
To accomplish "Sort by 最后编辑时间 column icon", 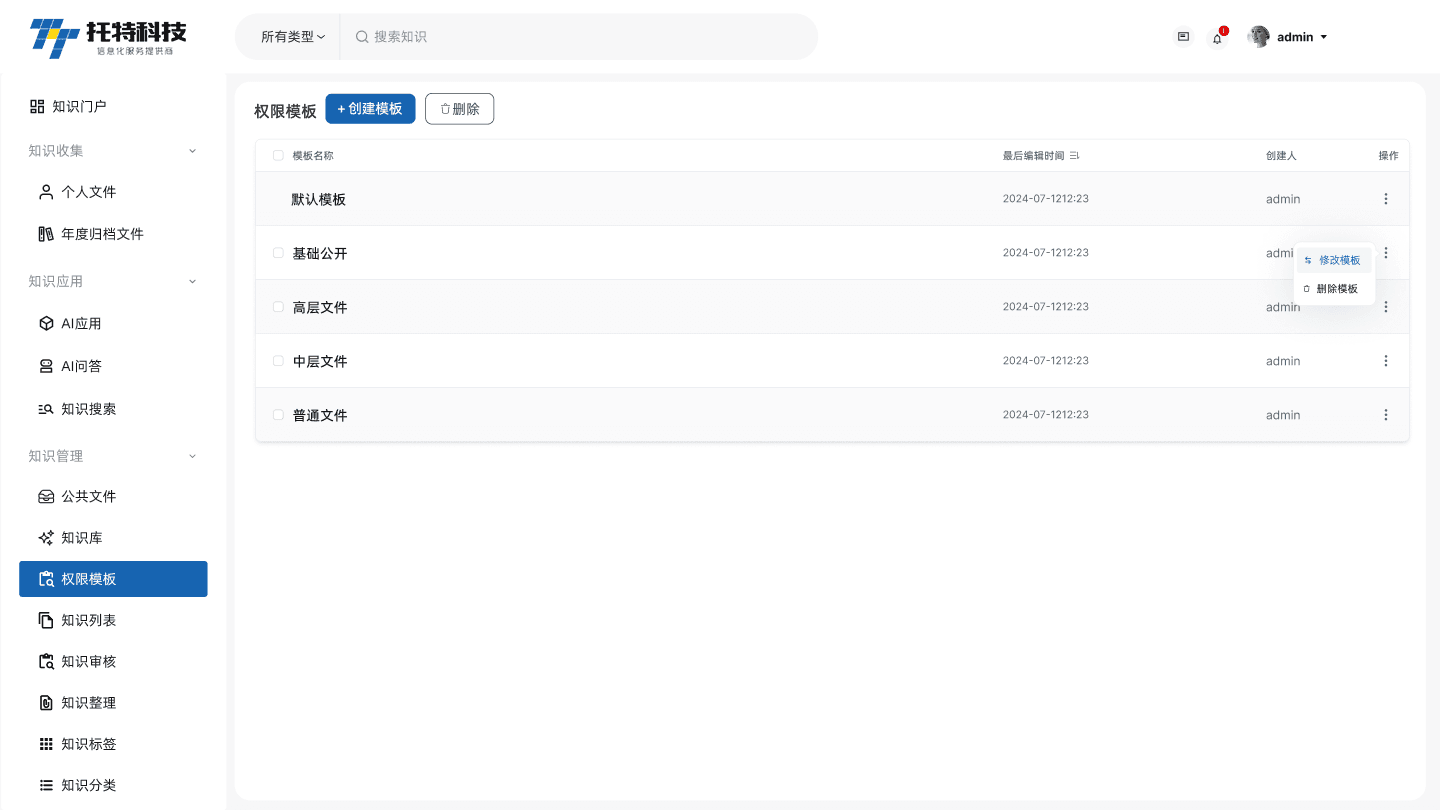I will [x=1074, y=156].
